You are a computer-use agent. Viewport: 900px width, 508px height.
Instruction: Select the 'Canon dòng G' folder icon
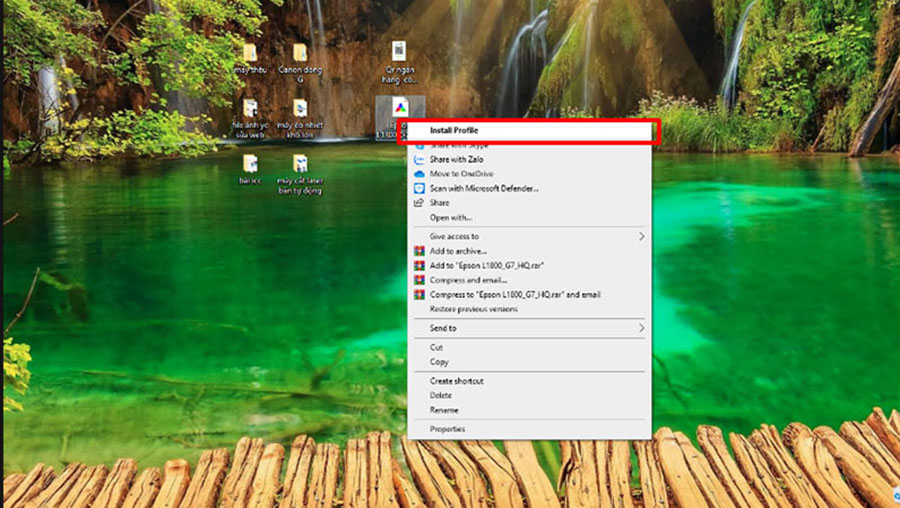(299, 54)
